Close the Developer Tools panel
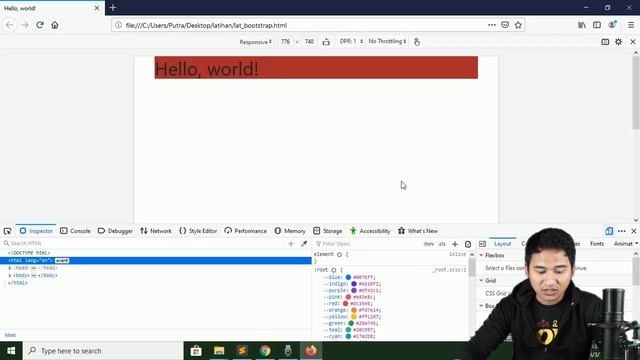 tap(634, 231)
